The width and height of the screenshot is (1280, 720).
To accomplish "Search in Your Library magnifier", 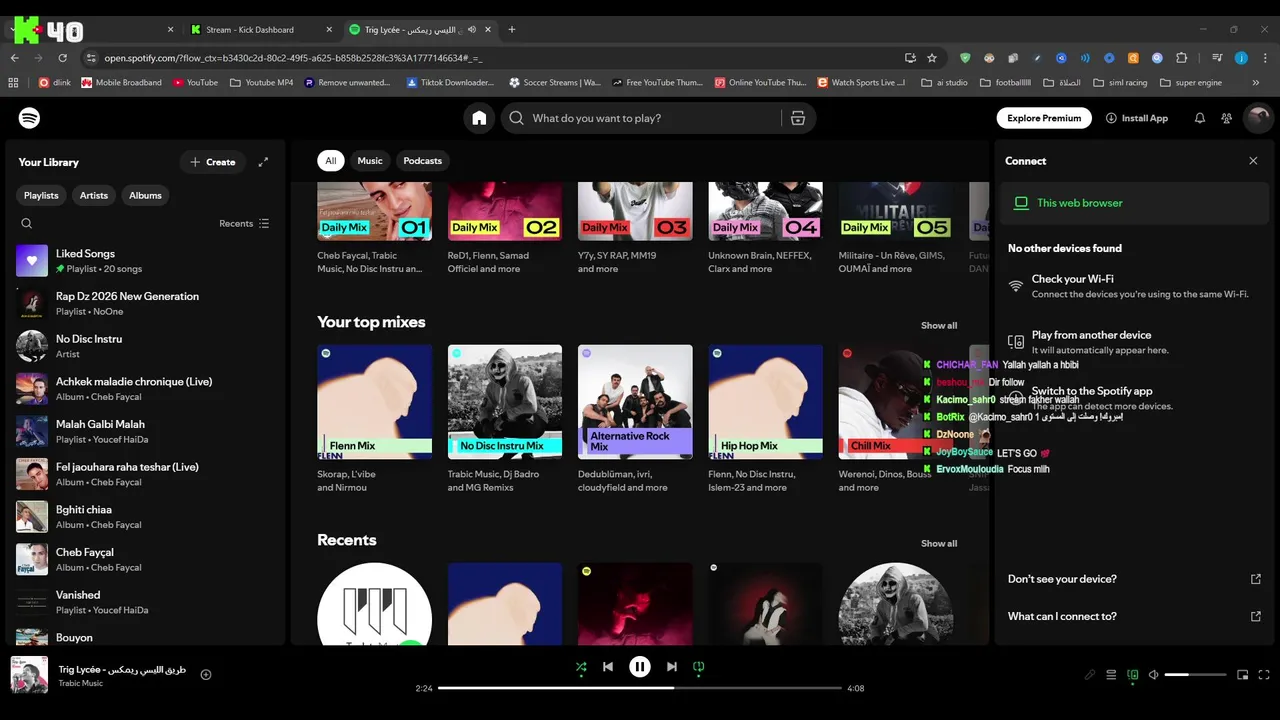I will point(27,224).
